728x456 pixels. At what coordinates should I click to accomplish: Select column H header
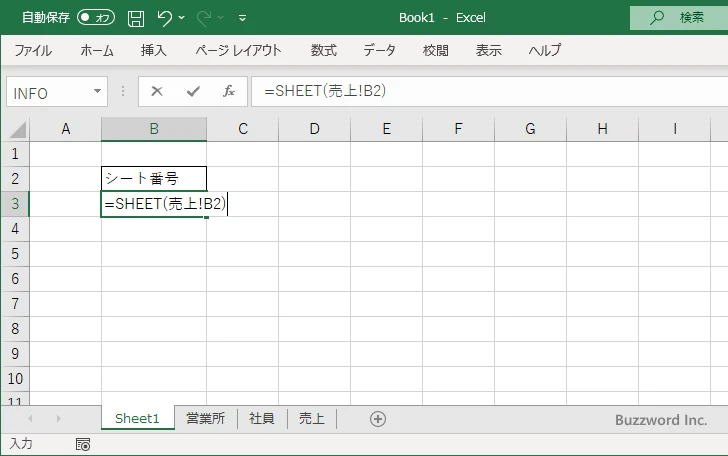[x=602, y=129]
